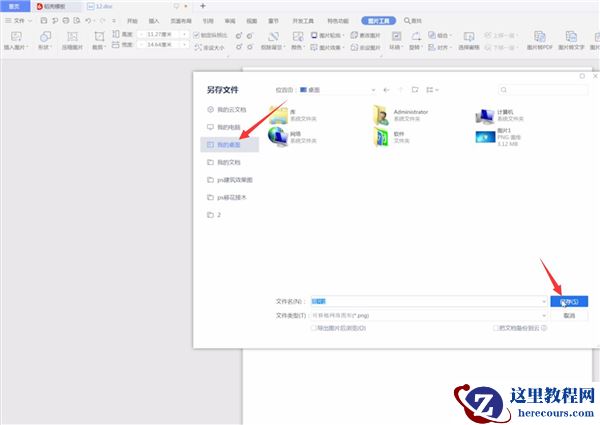
Task: Open the ps移花接木 folder shortcut
Action: click(230, 197)
